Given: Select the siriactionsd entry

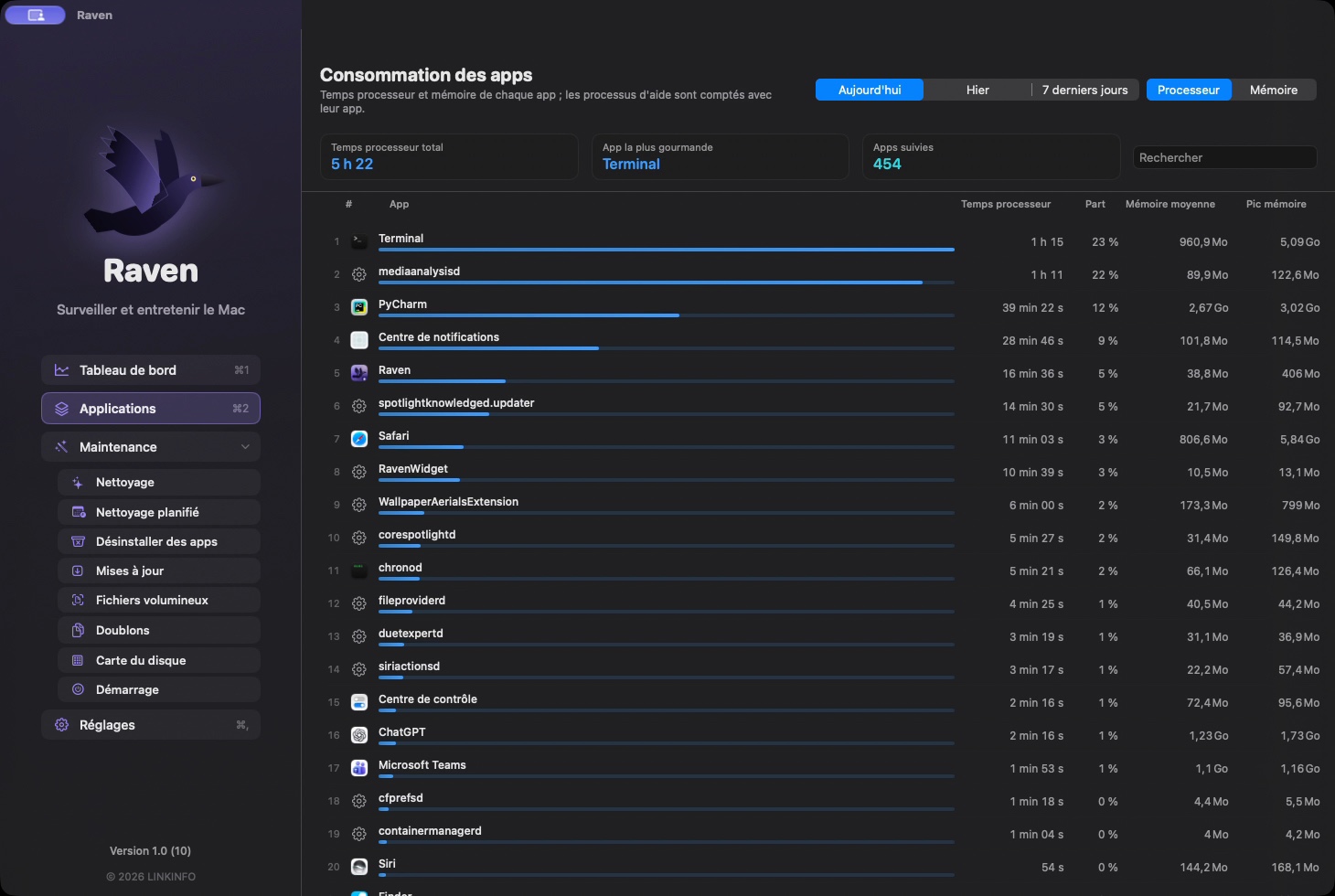Looking at the screenshot, I should pyautogui.click(x=409, y=667).
